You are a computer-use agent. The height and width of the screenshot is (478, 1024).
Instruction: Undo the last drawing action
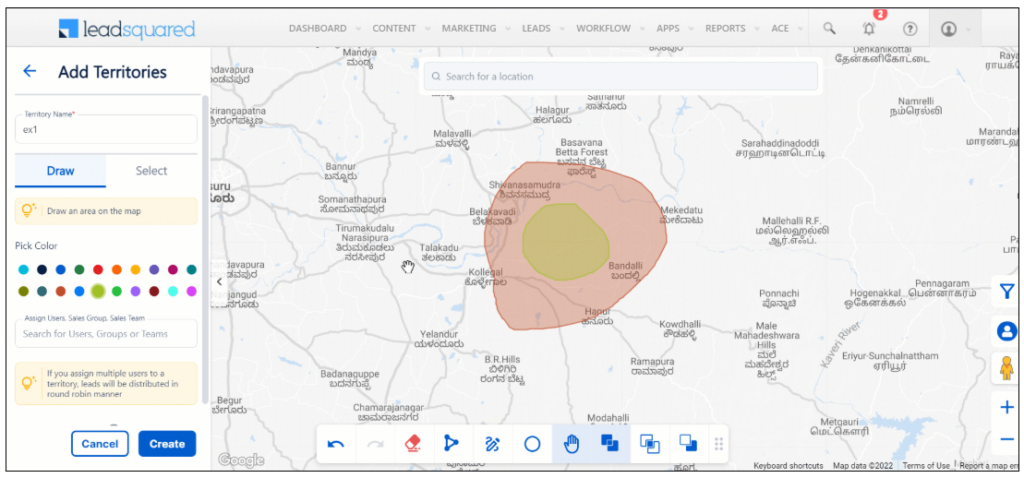(x=337, y=444)
